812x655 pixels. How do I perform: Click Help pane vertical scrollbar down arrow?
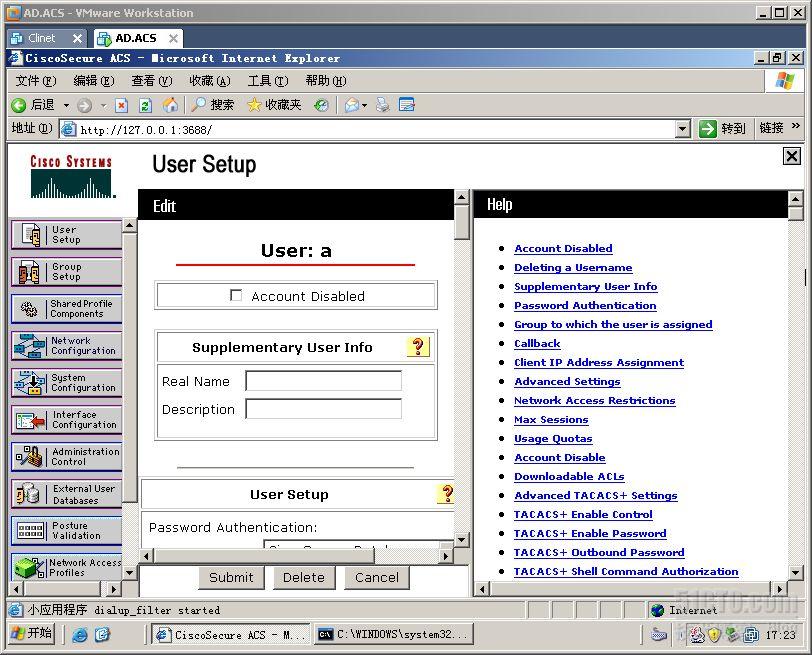pyautogui.click(x=795, y=572)
